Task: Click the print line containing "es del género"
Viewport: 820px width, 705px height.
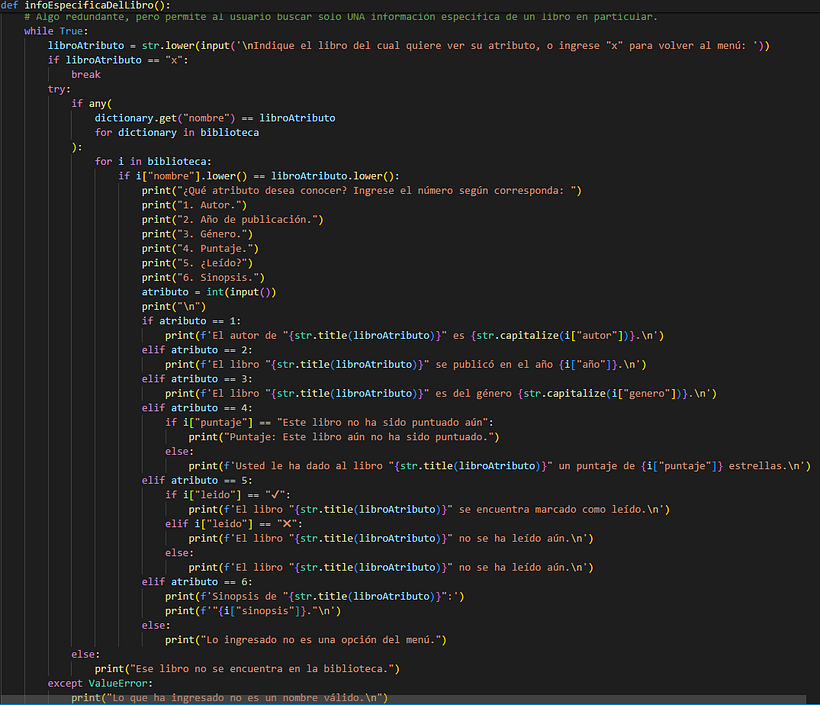Action: coord(441,393)
